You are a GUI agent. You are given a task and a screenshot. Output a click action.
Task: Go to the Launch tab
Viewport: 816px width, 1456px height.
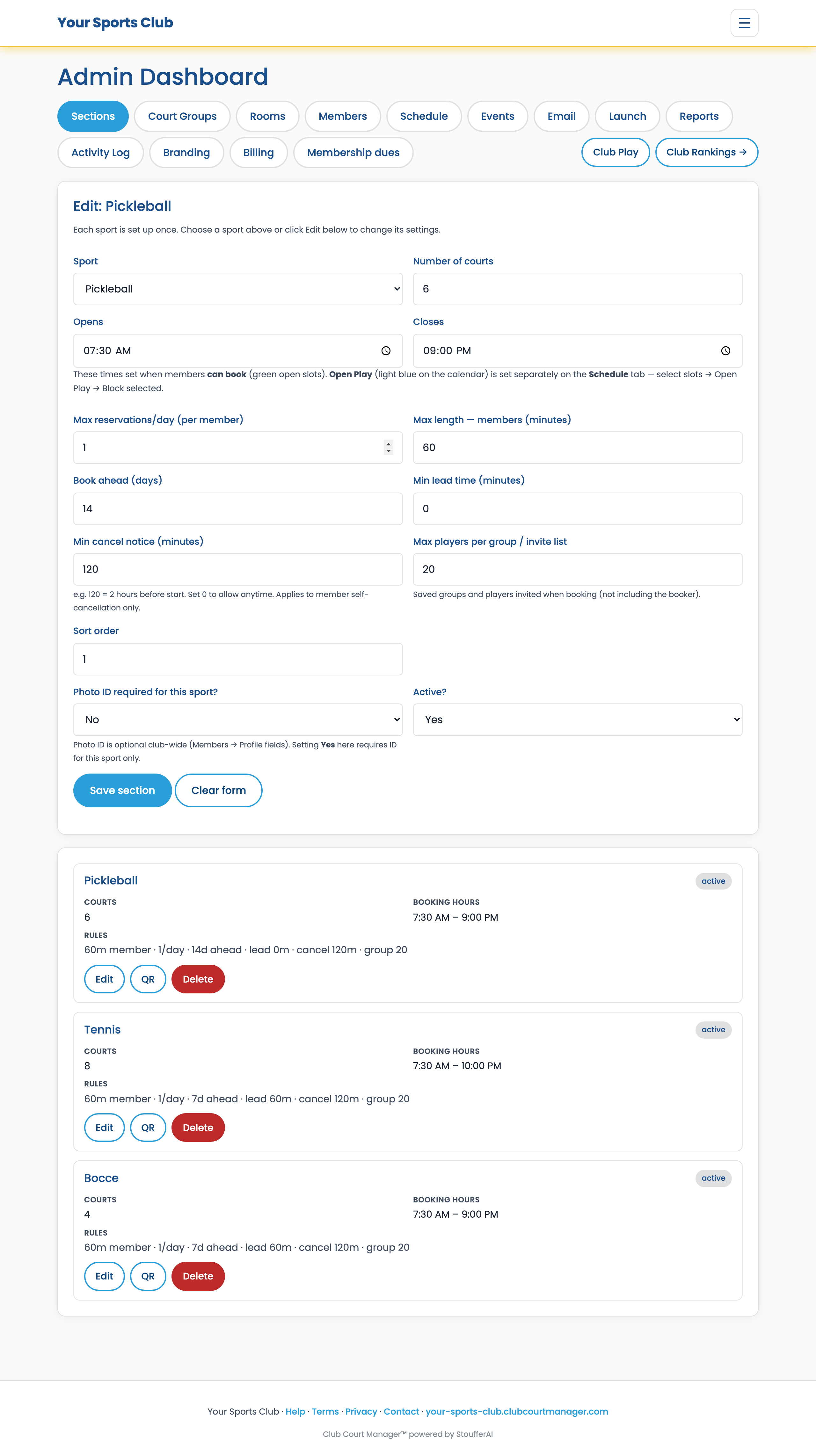point(628,116)
